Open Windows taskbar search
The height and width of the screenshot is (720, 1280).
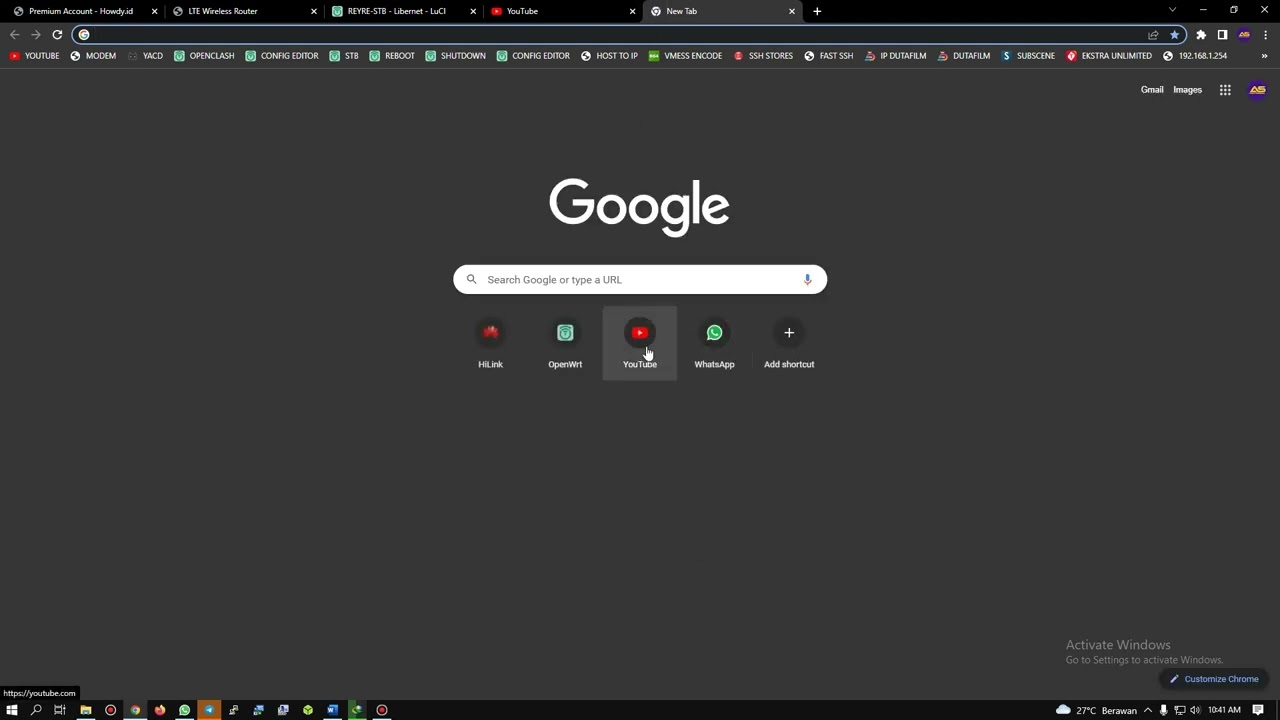36,710
